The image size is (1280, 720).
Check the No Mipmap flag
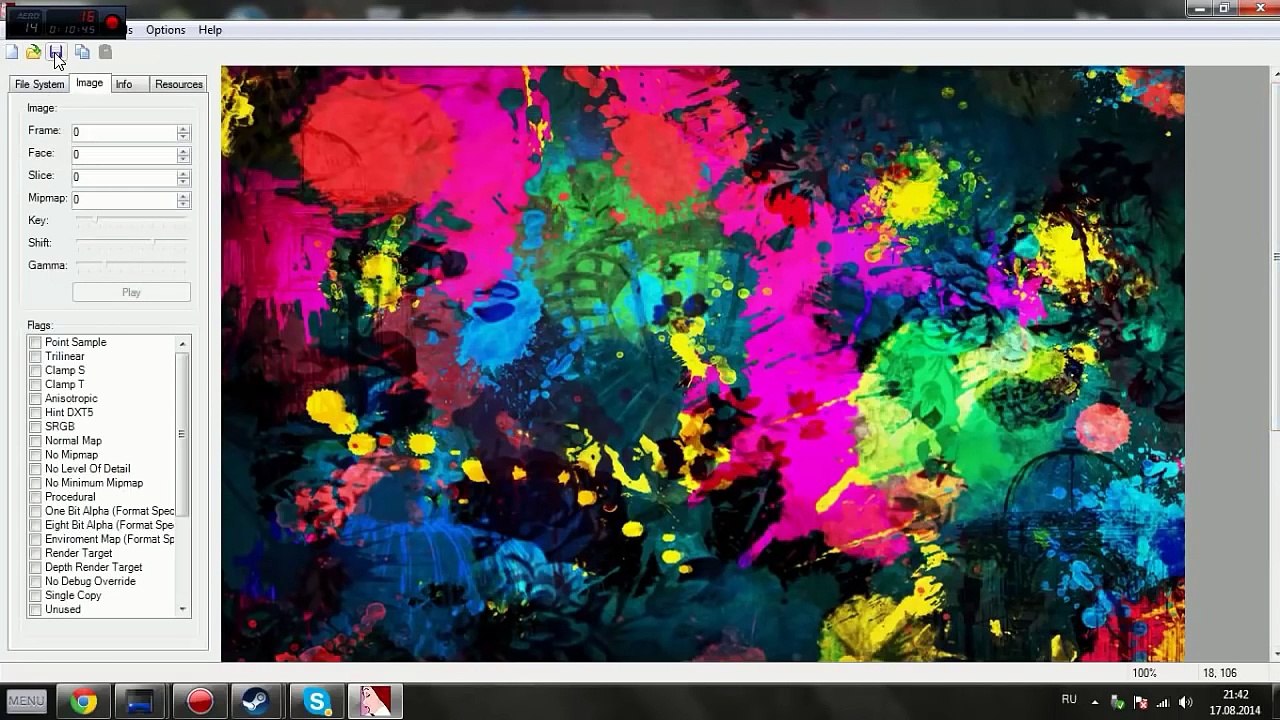click(x=35, y=455)
